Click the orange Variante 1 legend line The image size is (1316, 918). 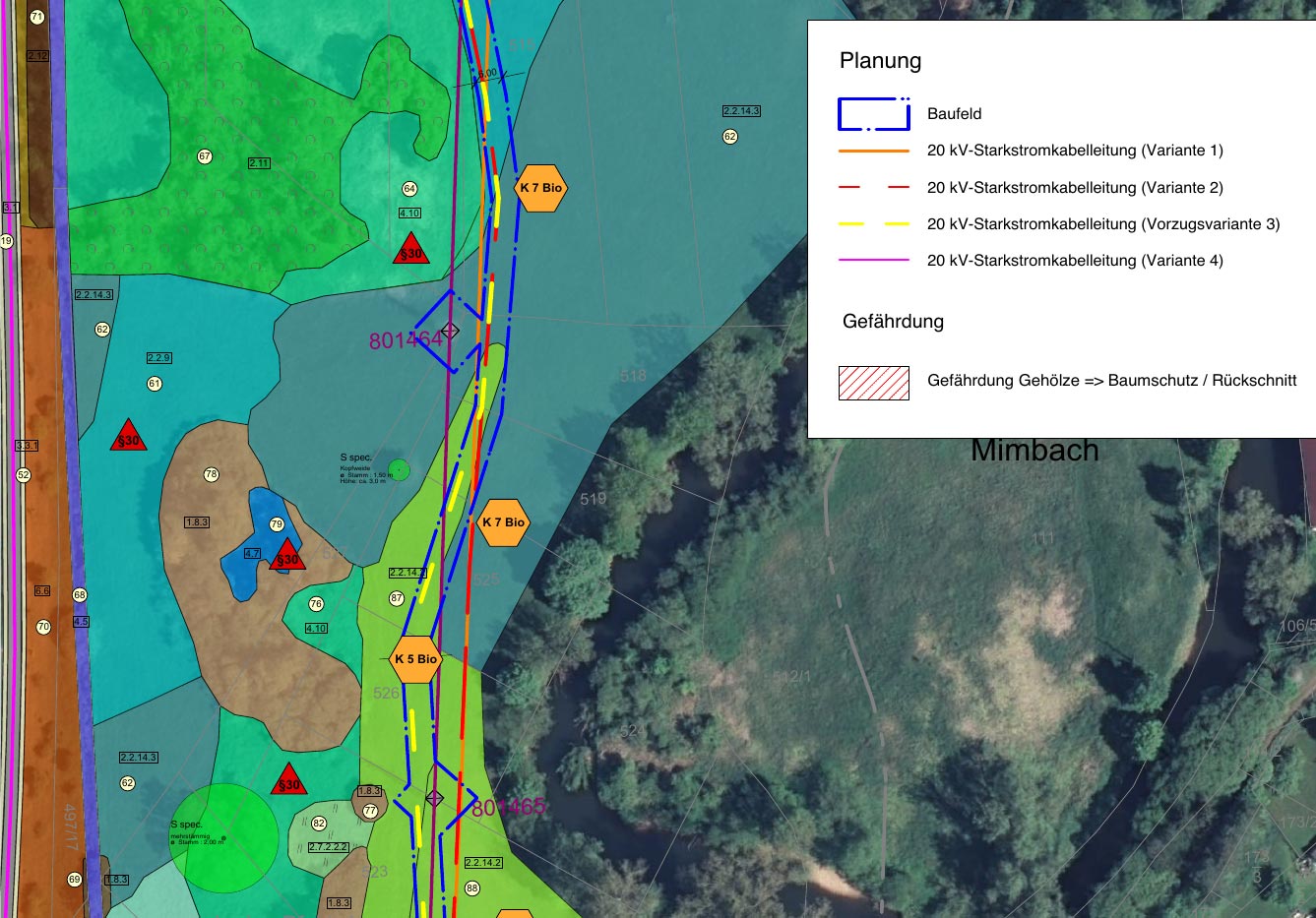873,152
